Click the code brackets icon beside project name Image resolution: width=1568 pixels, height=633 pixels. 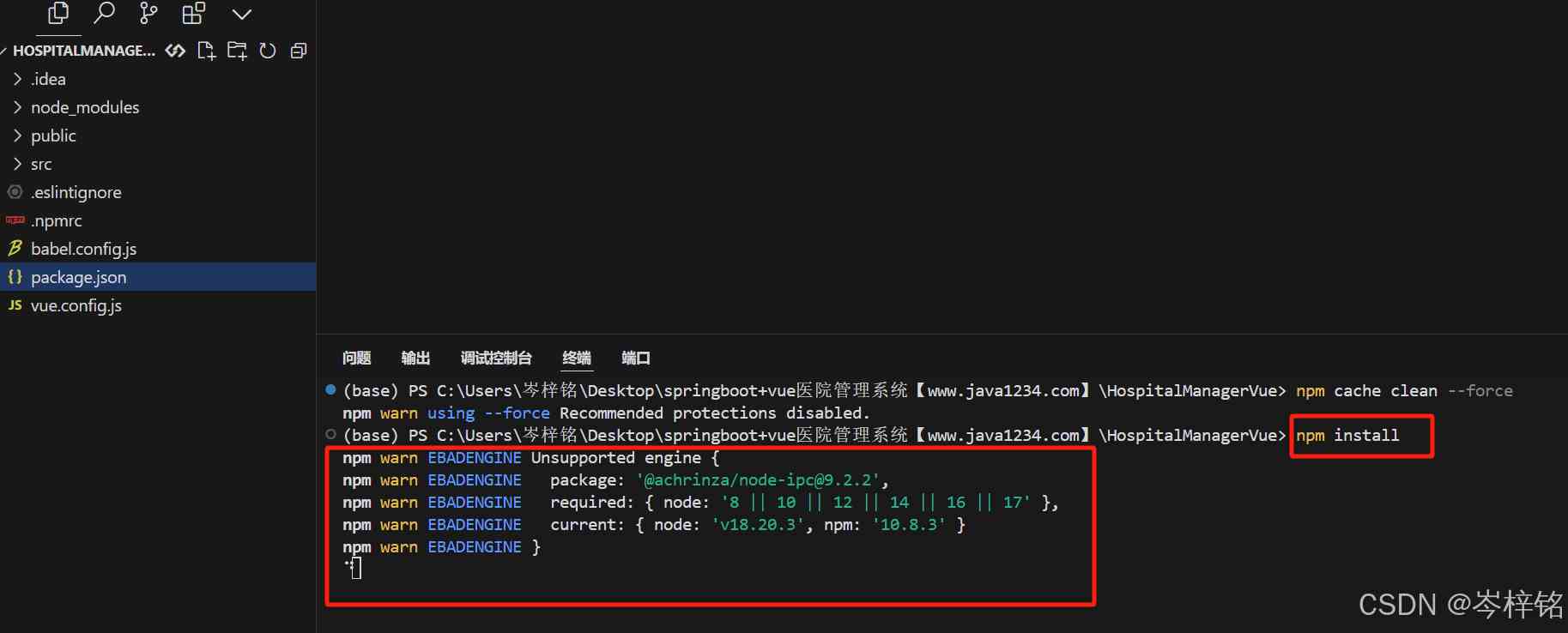(175, 51)
